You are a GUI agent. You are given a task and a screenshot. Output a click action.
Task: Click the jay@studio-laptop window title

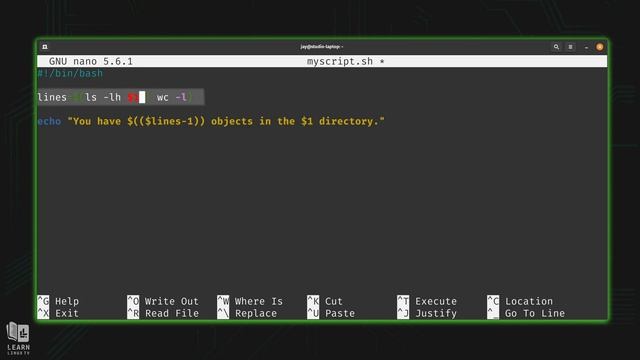tap(322, 47)
